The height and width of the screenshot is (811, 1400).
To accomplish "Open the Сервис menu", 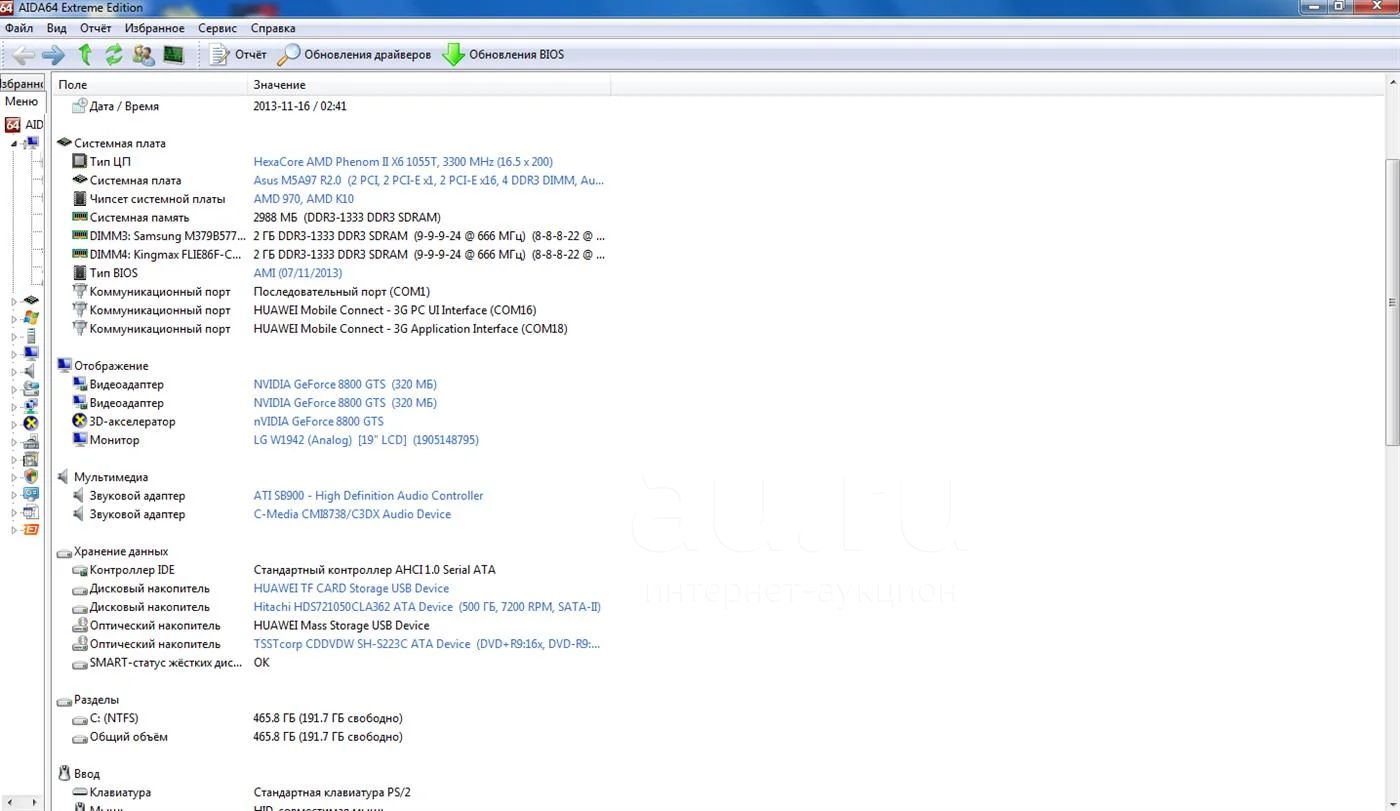I will click(217, 28).
